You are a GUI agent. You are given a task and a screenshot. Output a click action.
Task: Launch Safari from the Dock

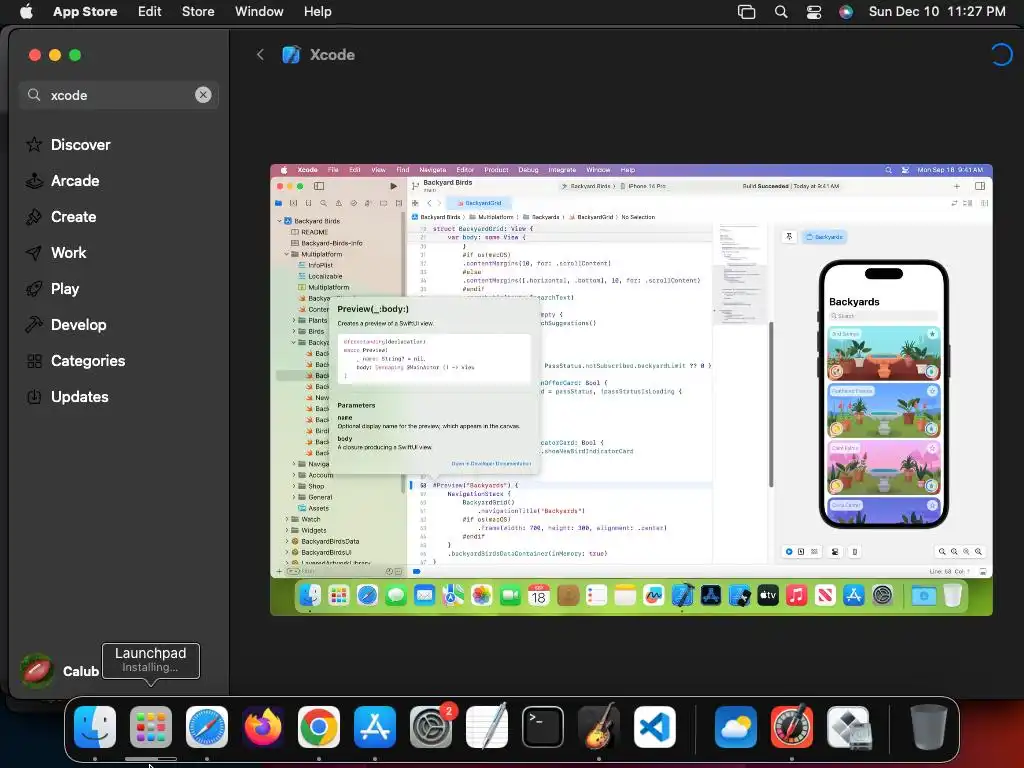click(207, 727)
